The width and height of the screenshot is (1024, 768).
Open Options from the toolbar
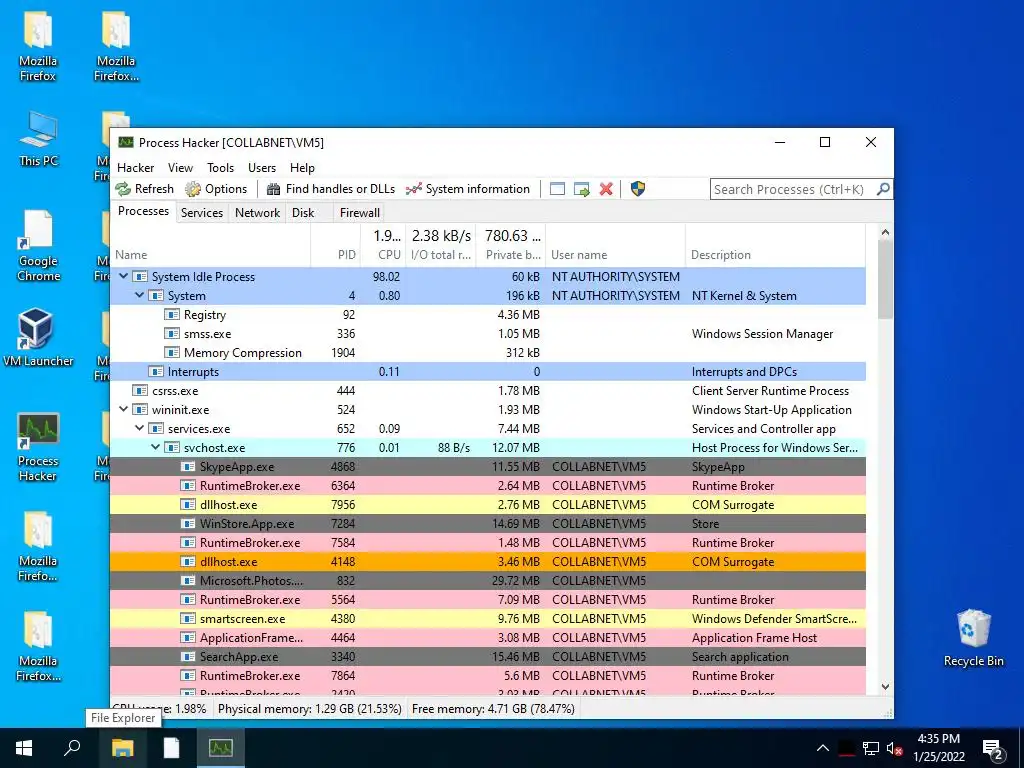216,189
